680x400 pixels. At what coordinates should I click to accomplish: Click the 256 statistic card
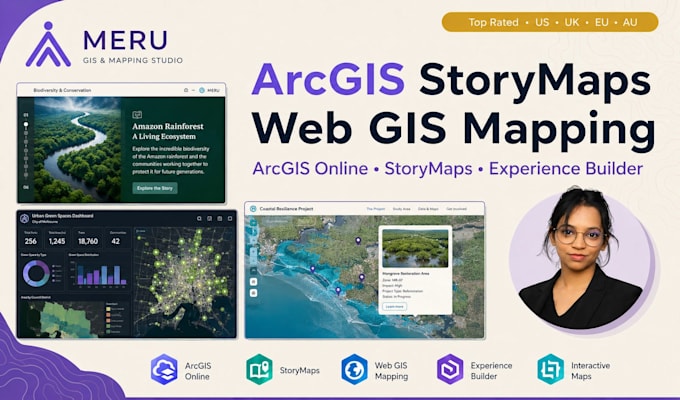[31, 238]
